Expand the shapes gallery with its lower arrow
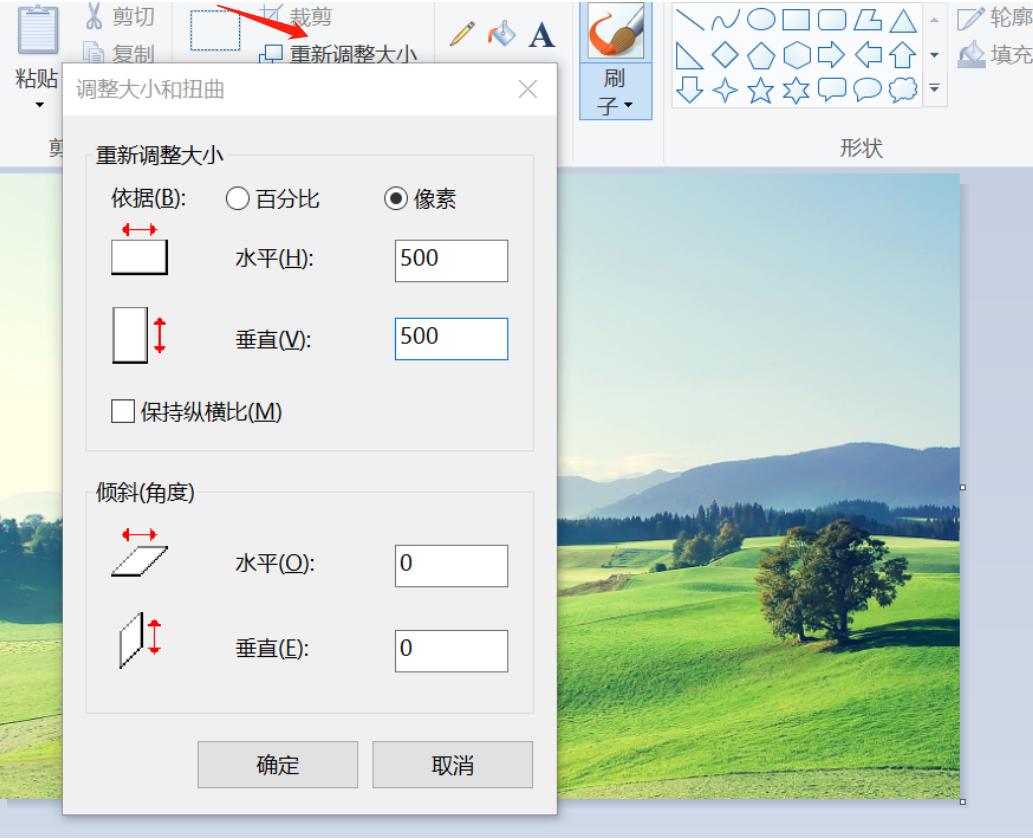 click(x=934, y=87)
